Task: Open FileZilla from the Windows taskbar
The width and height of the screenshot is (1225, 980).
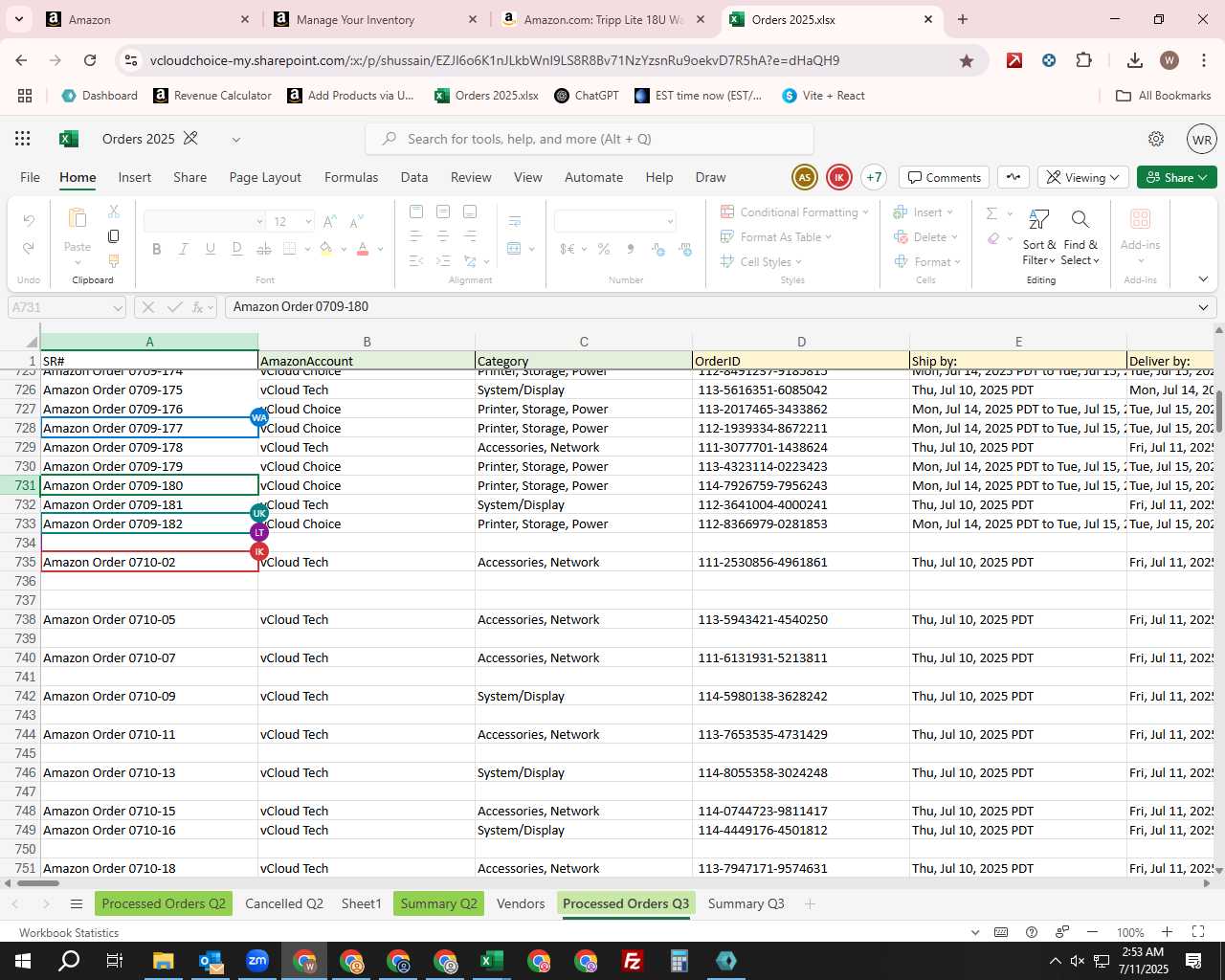Action: pos(633,961)
